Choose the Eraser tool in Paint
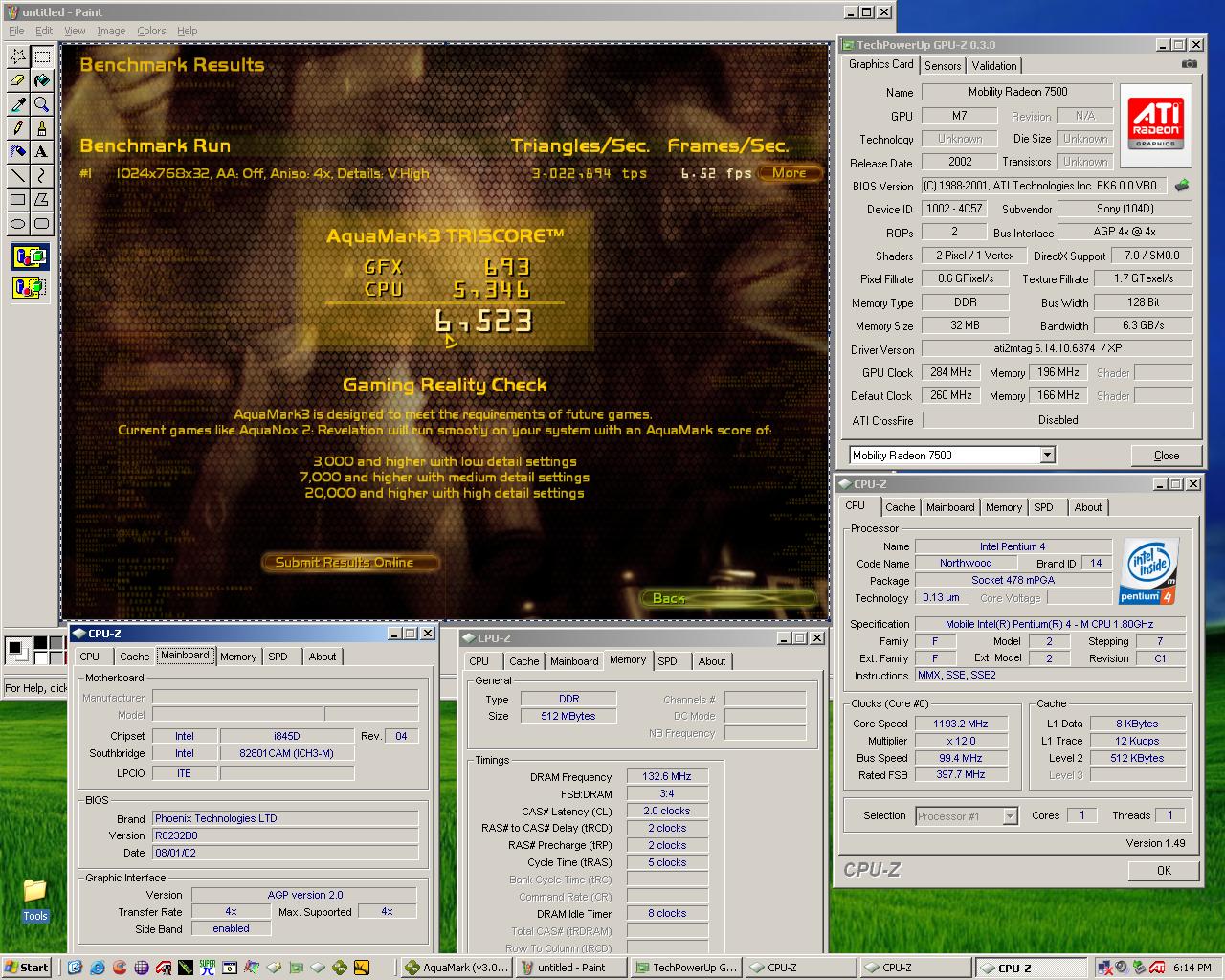Screen dimensions: 1225x980 click(x=18, y=80)
